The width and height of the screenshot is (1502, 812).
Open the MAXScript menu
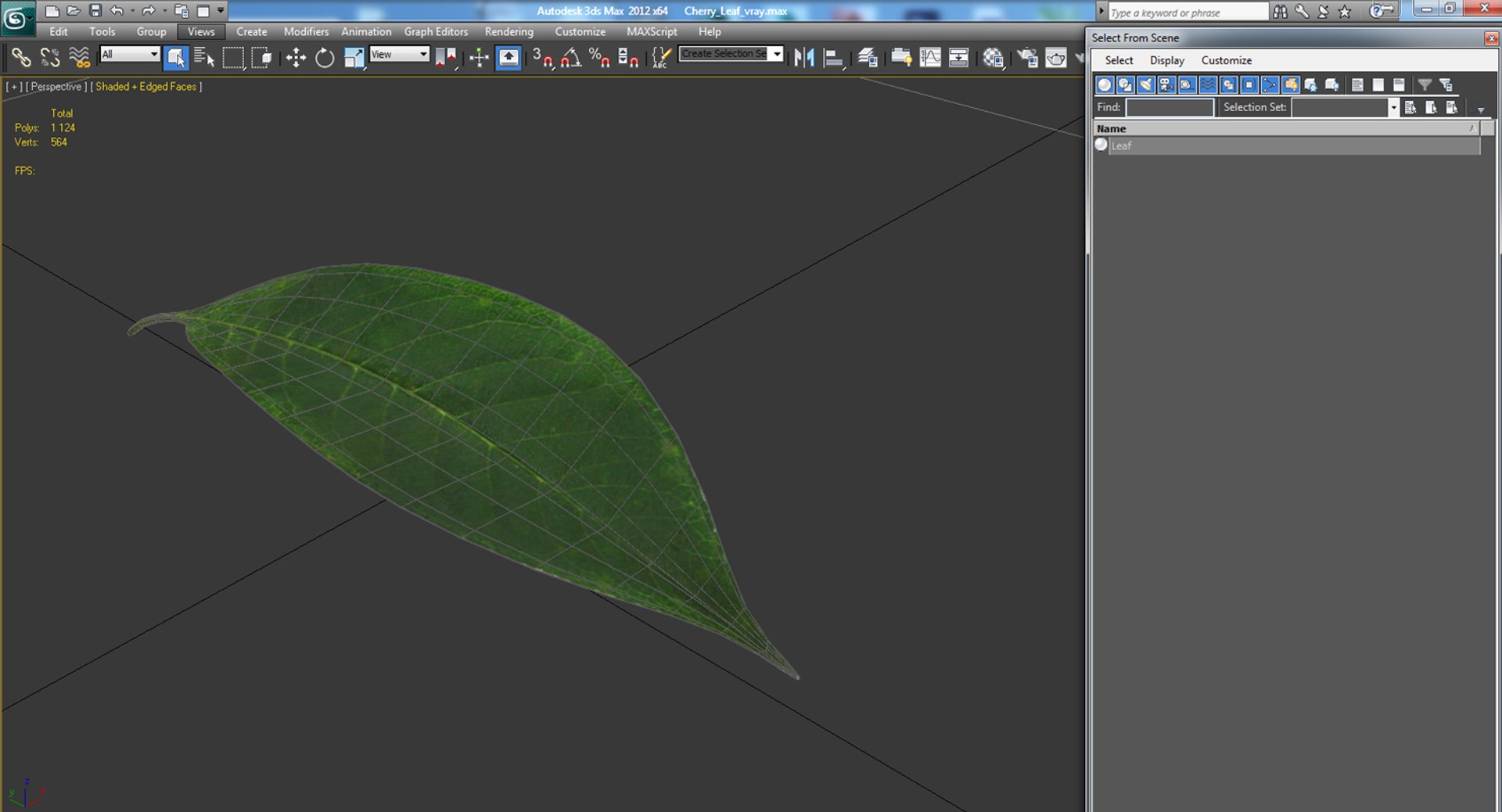click(652, 31)
